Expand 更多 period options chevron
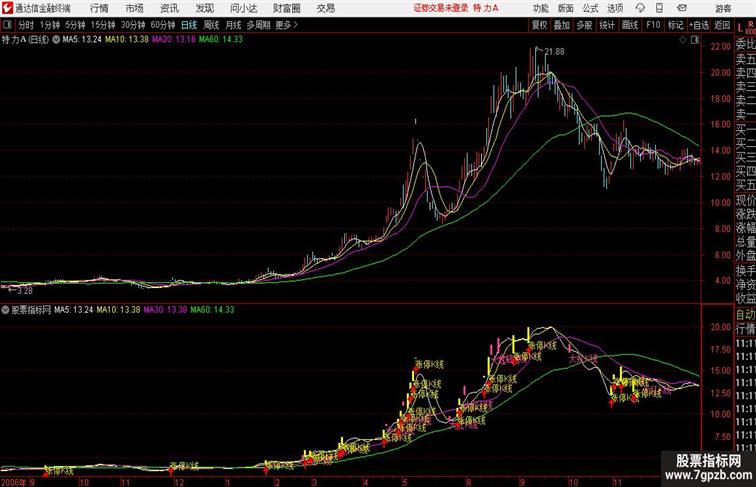The width and height of the screenshot is (756, 487). coord(296,25)
